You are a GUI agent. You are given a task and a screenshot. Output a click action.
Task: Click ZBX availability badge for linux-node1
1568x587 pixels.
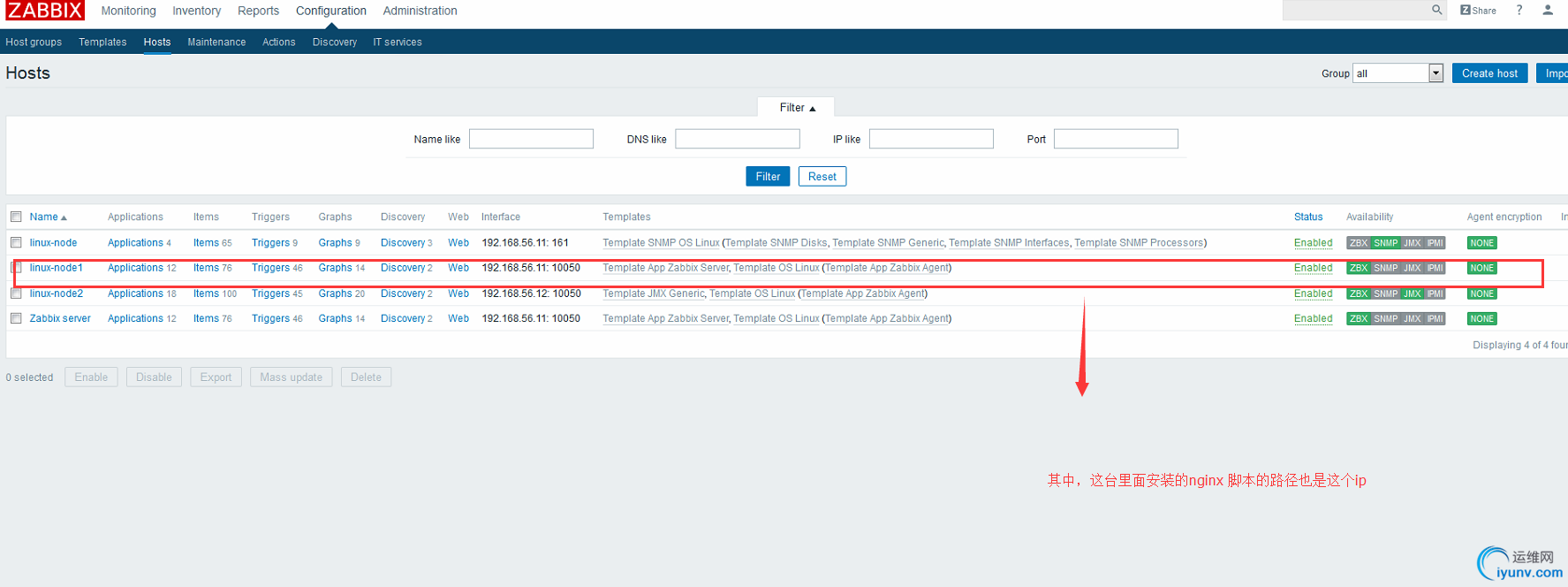[1359, 268]
